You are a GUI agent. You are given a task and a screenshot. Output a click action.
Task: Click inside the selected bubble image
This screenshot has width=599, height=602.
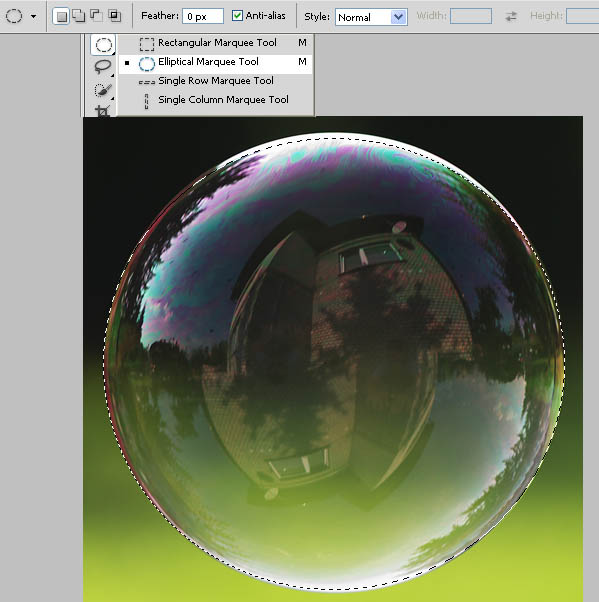pyautogui.click(x=334, y=363)
